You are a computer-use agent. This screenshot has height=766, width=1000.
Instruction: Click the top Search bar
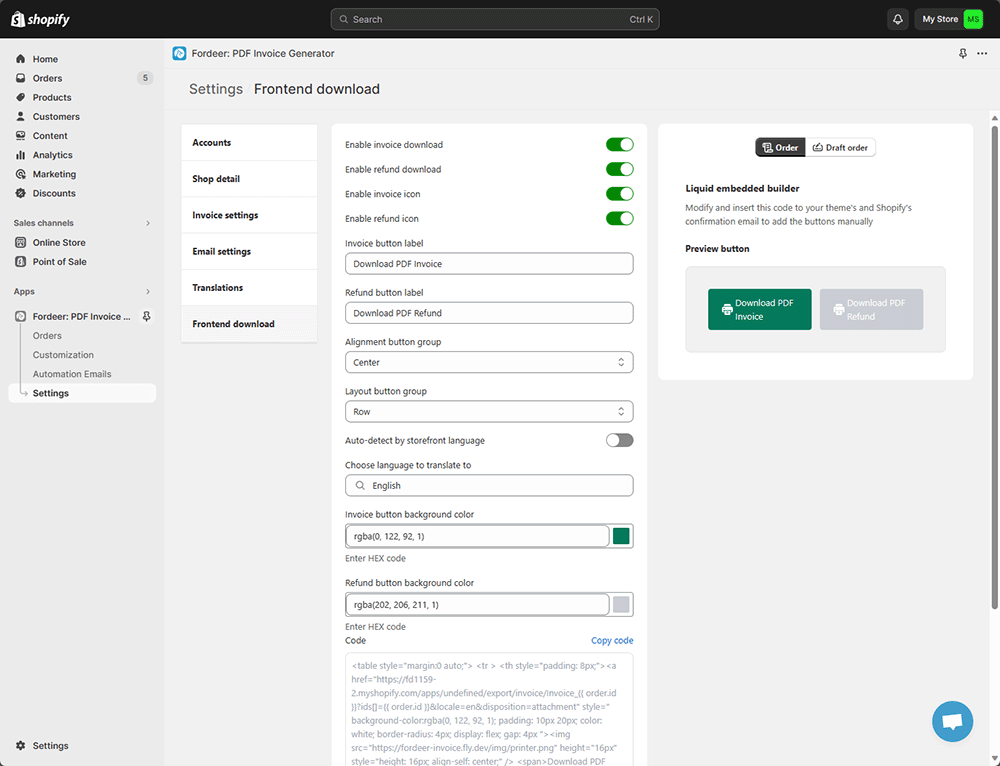495,19
